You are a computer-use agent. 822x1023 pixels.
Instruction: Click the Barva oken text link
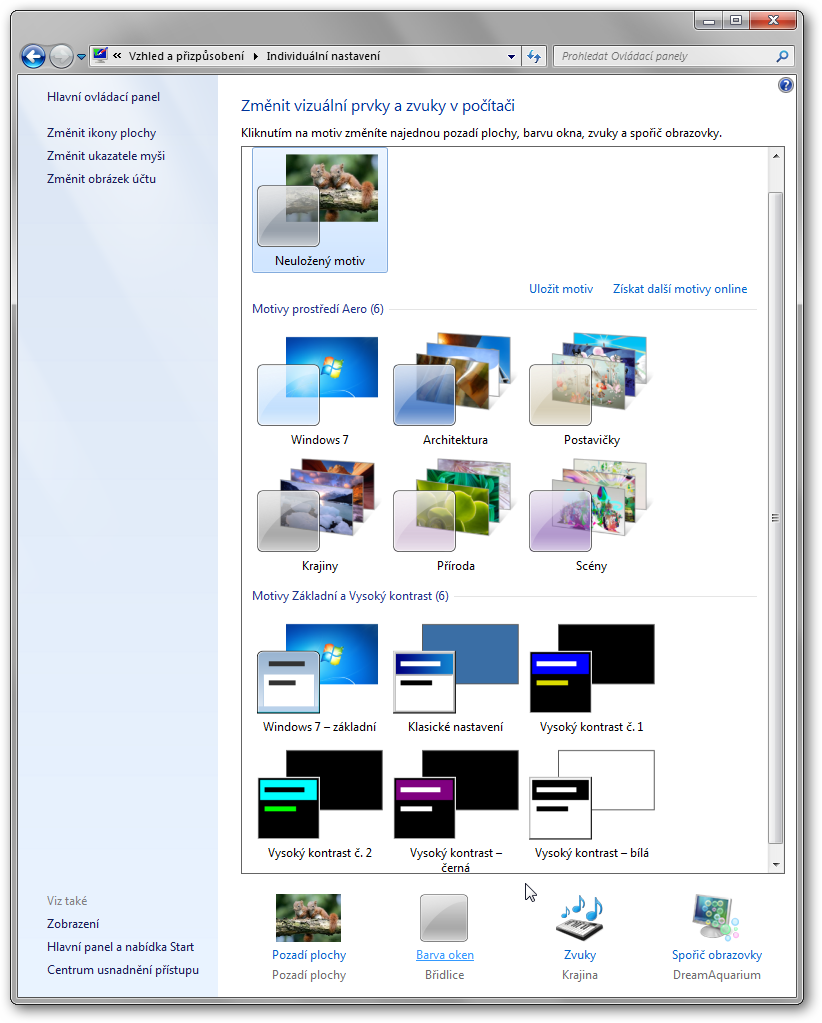(x=444, y=955)
